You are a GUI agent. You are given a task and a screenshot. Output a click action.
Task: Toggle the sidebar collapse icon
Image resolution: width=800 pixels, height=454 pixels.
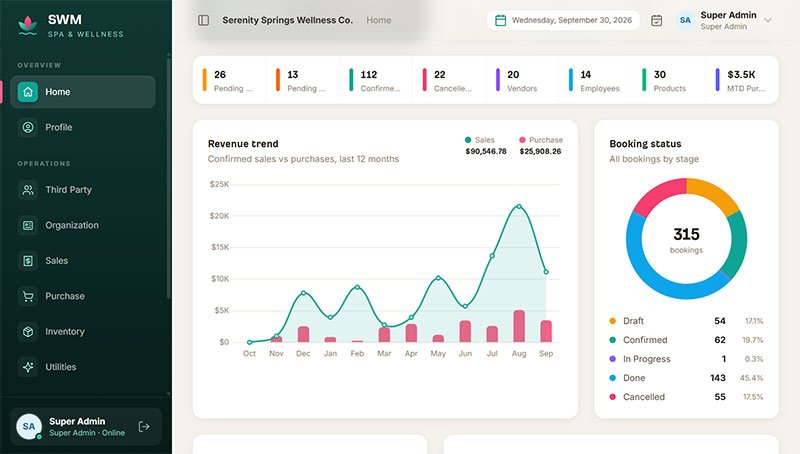(x=204, y=20)
